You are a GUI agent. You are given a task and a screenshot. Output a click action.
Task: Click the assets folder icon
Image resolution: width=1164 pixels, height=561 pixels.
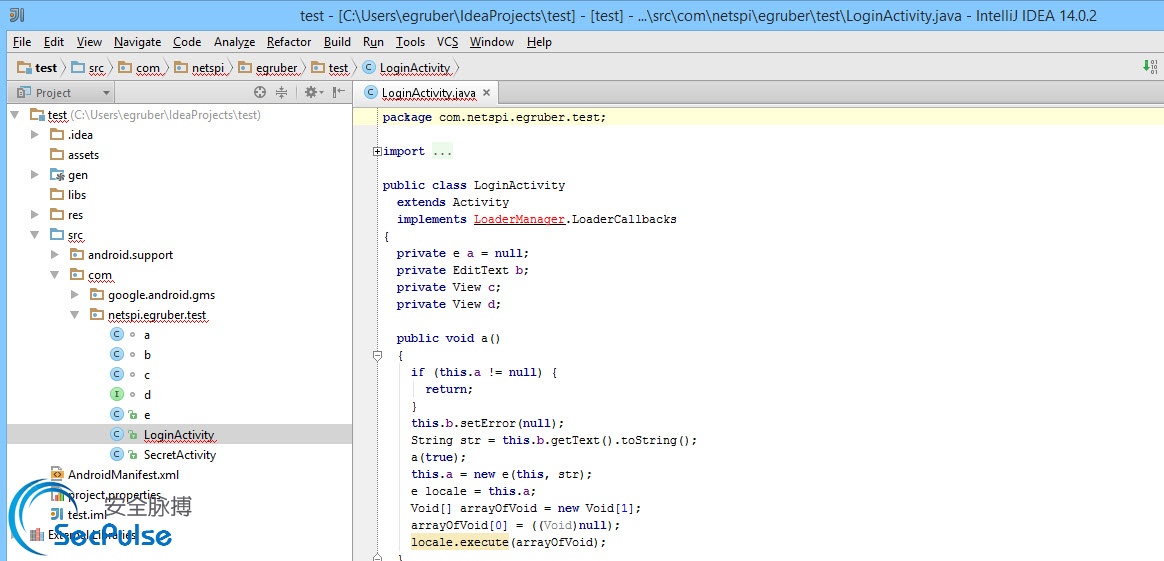tap(56, 154)
